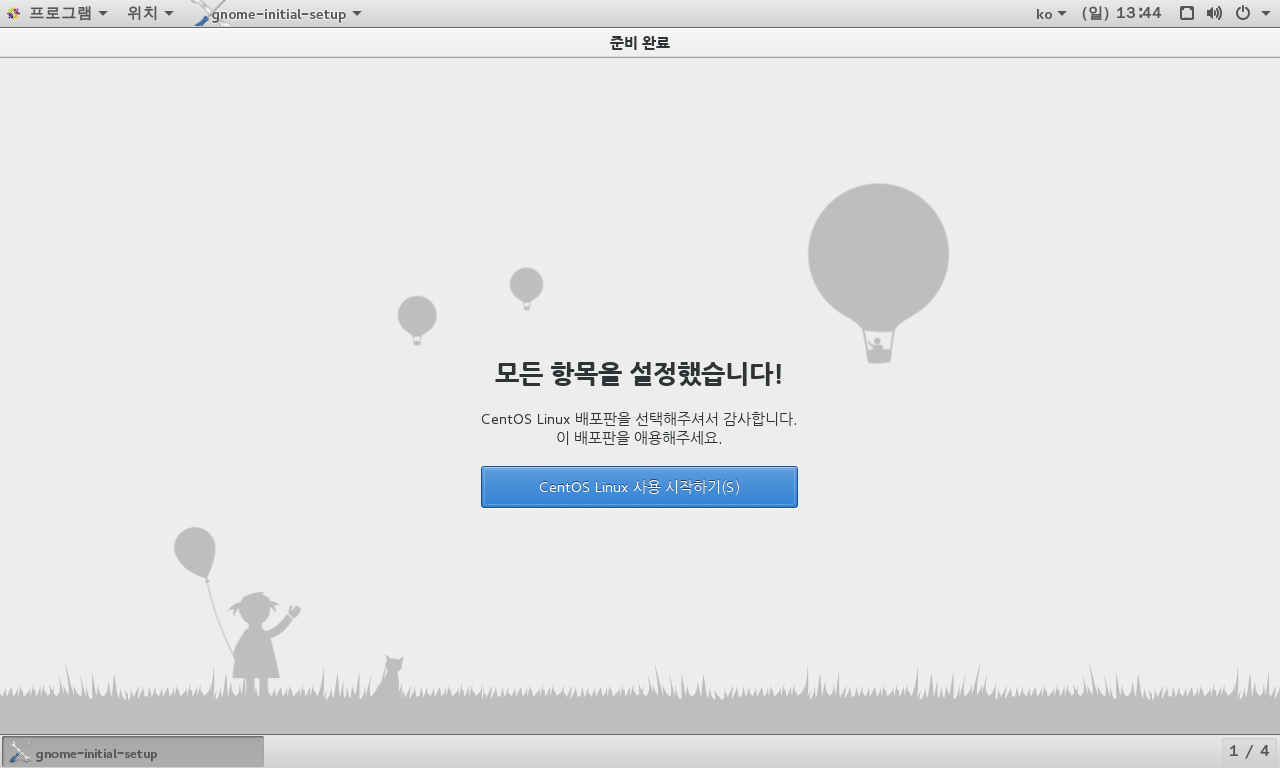Viewport: 1280px width, 768px height.
Task: Click the network status icon in top bar
Action: [1186, 13]
